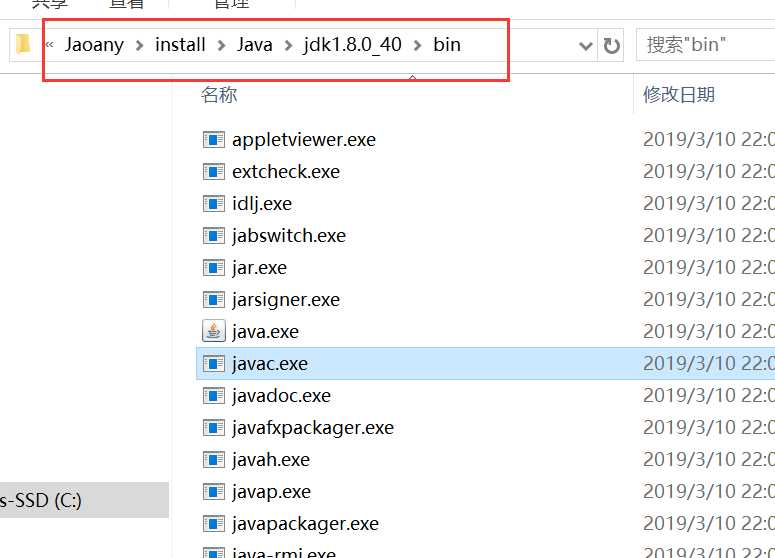Open the address bar history dropdown
The width and height of the screenshot is (775, 558).
pyautogui.click(x=586, y=46)
